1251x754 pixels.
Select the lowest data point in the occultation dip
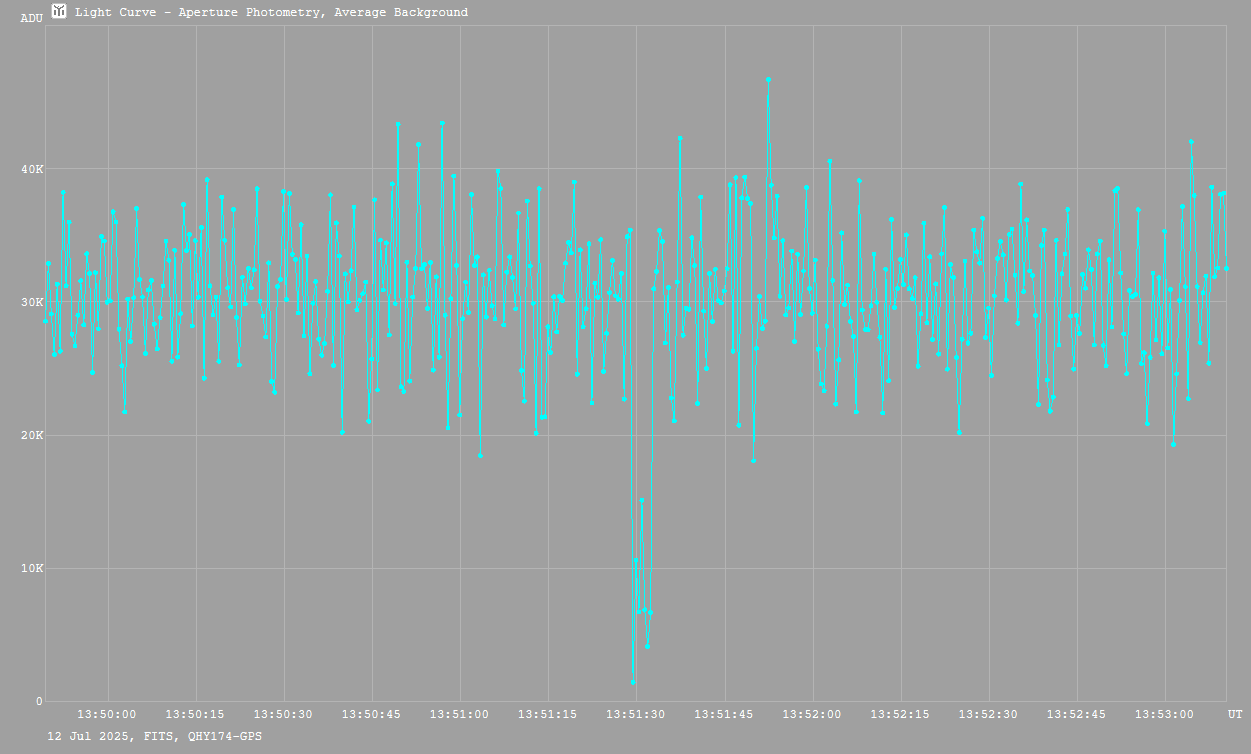coord(633,682)
